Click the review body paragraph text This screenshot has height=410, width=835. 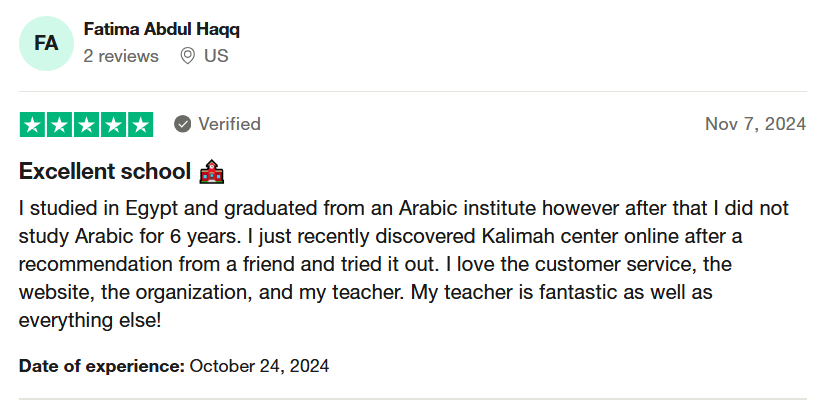coord(404,264)
